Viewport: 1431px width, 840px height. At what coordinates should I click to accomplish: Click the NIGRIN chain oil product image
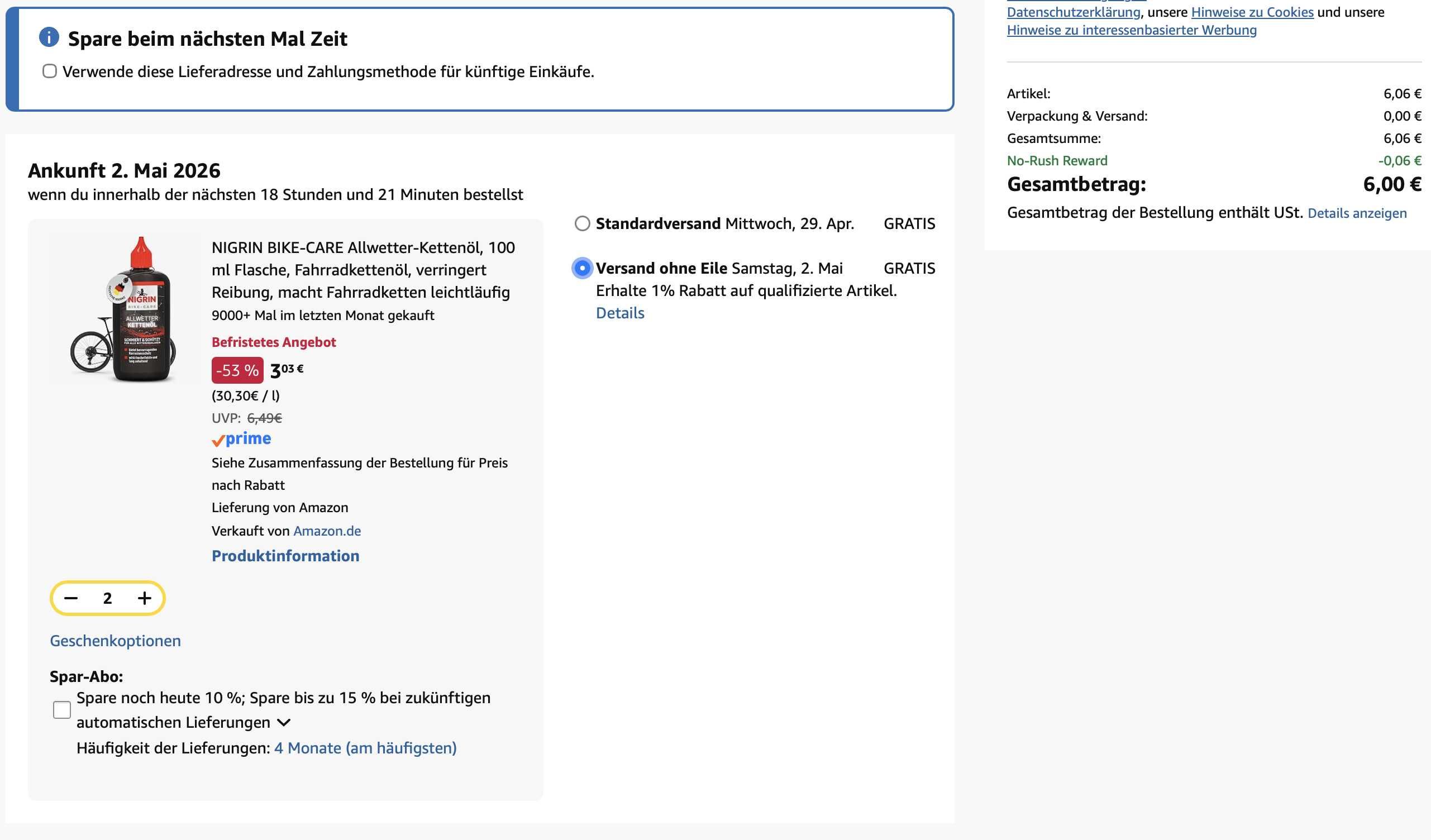[125, 308]
